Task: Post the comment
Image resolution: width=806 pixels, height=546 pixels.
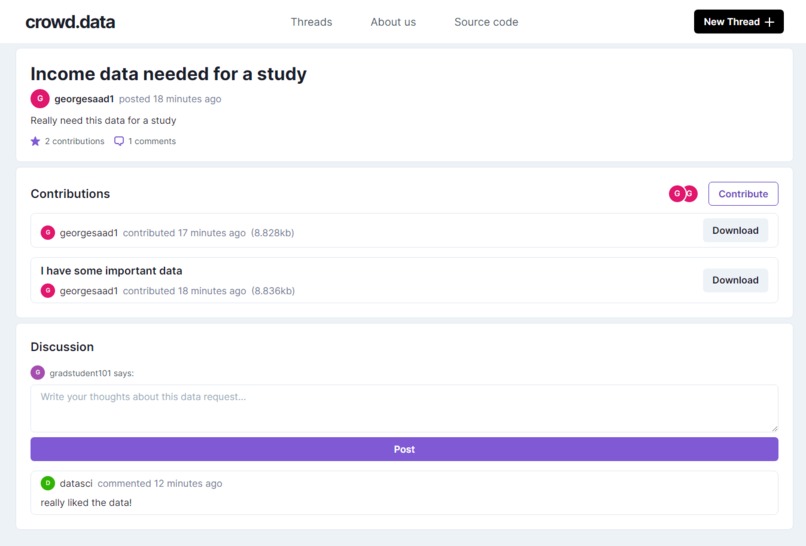Action: coord(404,449)
